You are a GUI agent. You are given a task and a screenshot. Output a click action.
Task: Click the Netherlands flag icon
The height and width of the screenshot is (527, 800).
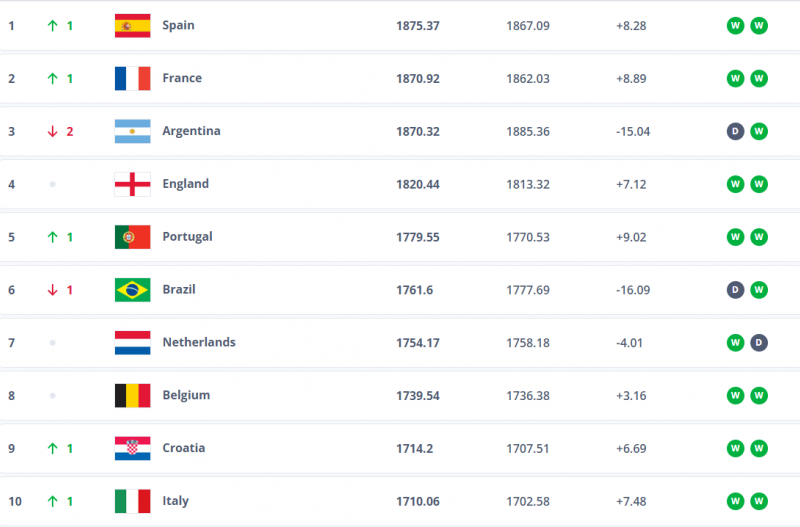click(132, 343)
